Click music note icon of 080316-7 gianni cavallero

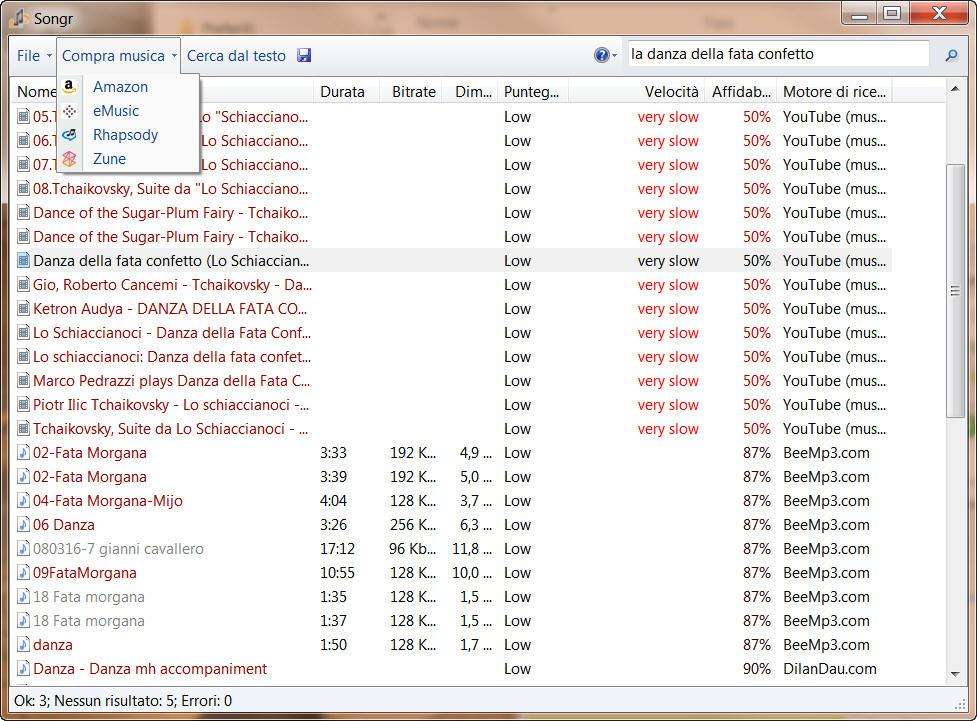(23, 549)
